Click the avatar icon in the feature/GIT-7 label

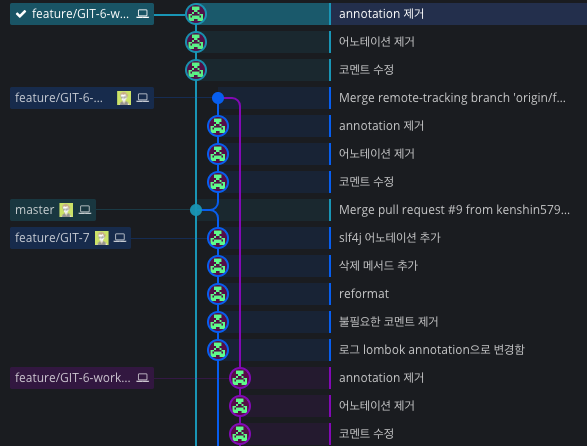coord(101,238)
